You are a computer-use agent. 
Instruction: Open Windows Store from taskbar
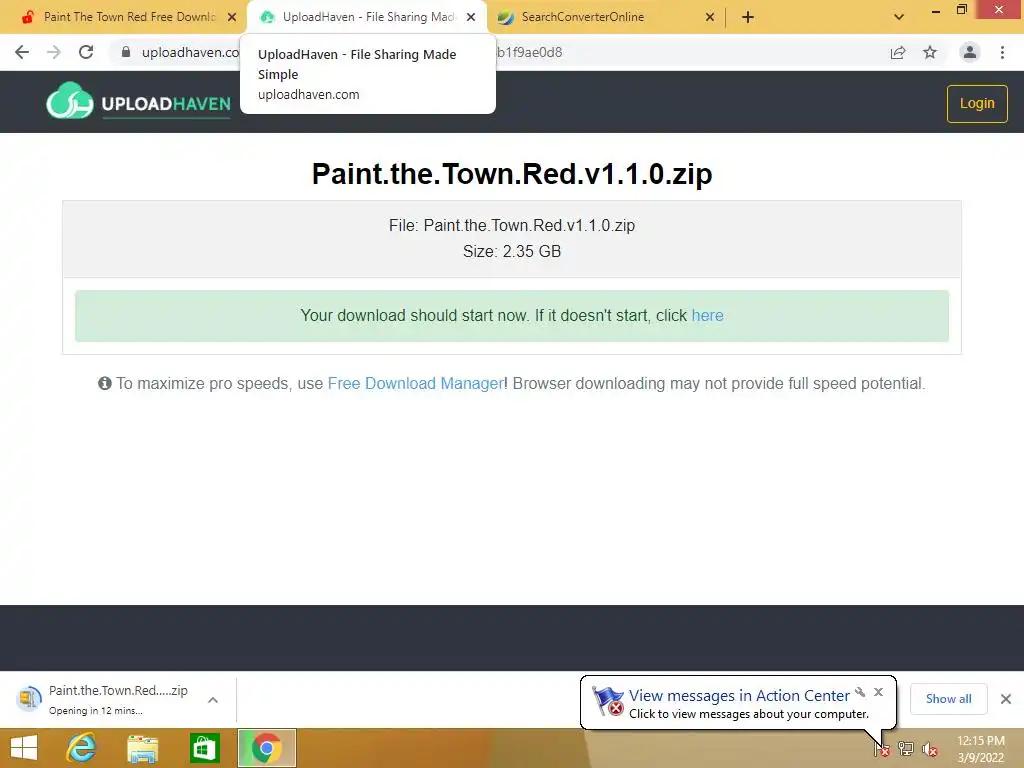(204, 748)
